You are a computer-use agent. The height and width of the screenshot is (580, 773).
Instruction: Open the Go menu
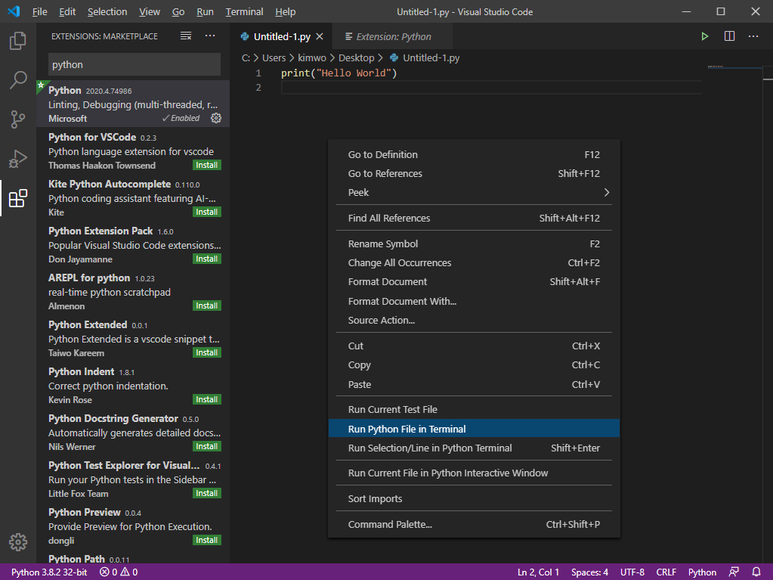[x=178, y=12]
